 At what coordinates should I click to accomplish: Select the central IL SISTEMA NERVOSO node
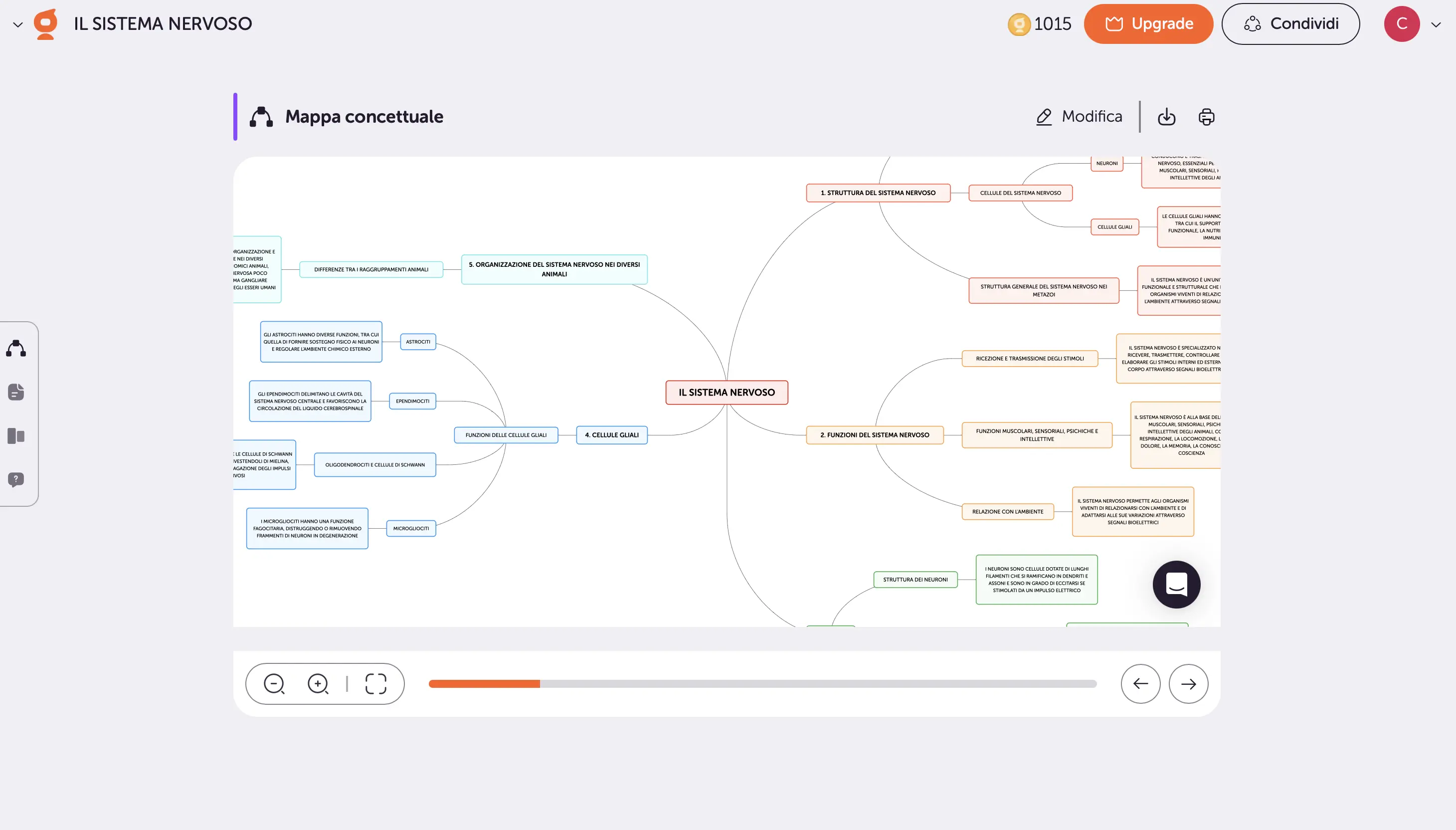click(727, 392)
